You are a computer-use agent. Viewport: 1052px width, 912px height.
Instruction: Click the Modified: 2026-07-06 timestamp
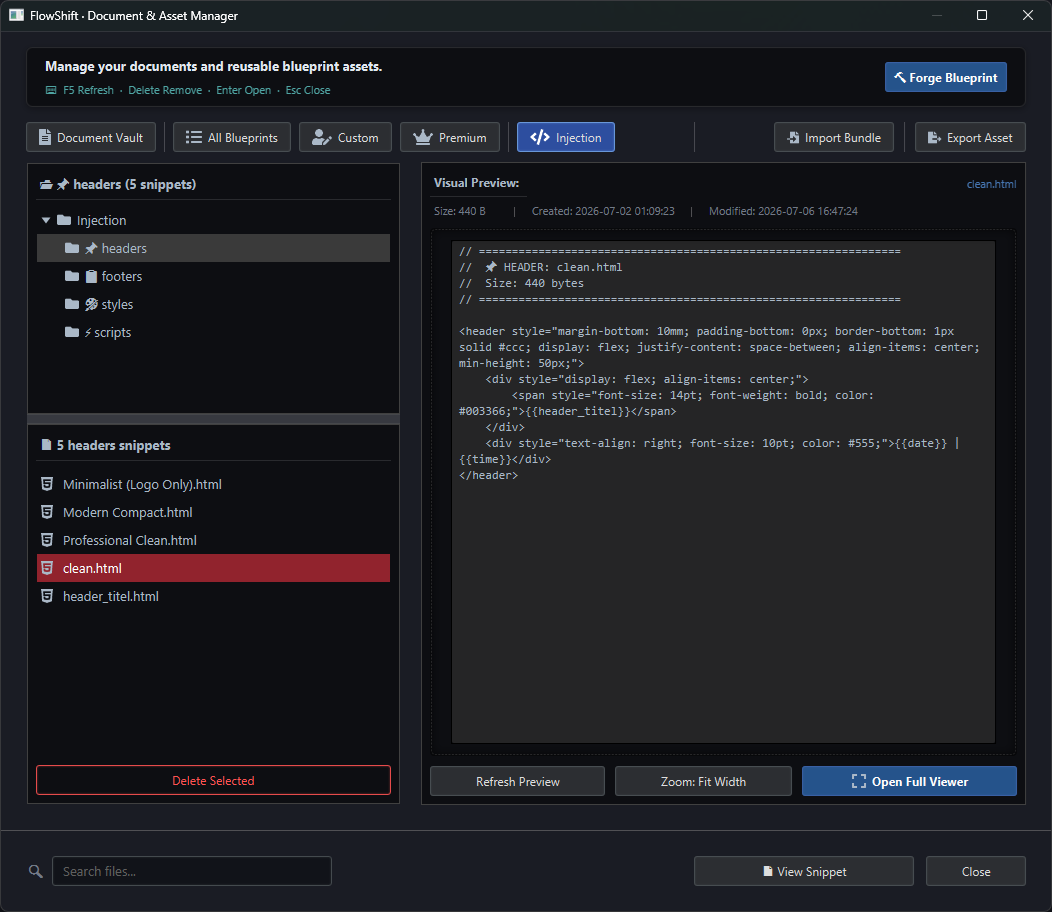click(783, 211)
